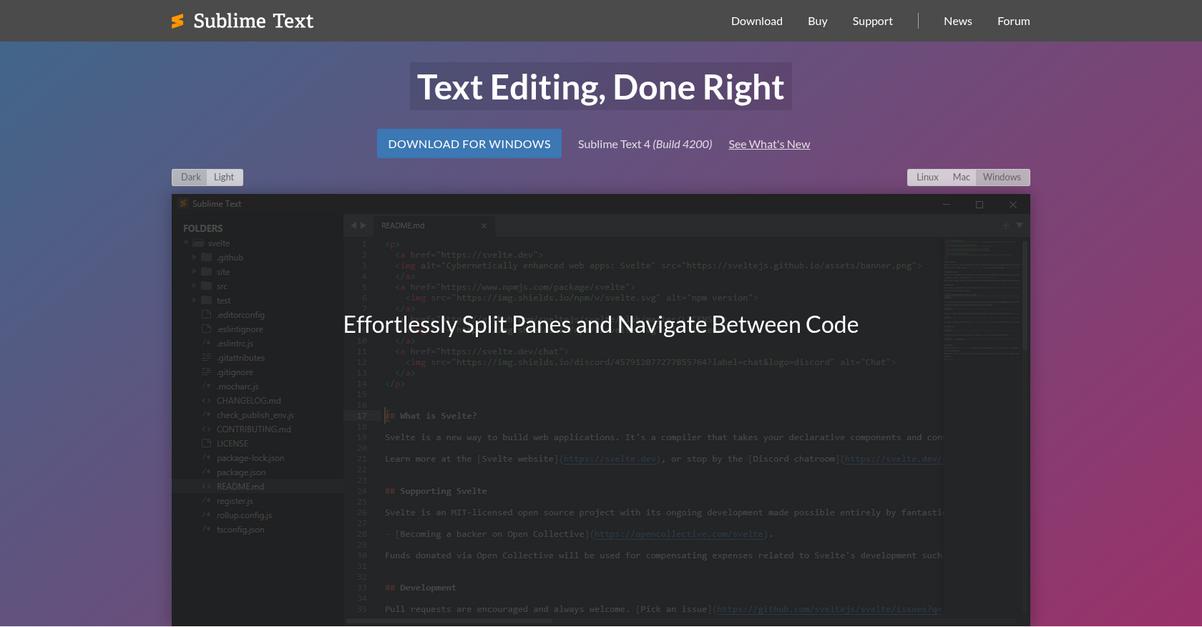Screen dimensions: 1202x627
Task: Click the file icon beside .eslintignore
Action: coord(207,329)
